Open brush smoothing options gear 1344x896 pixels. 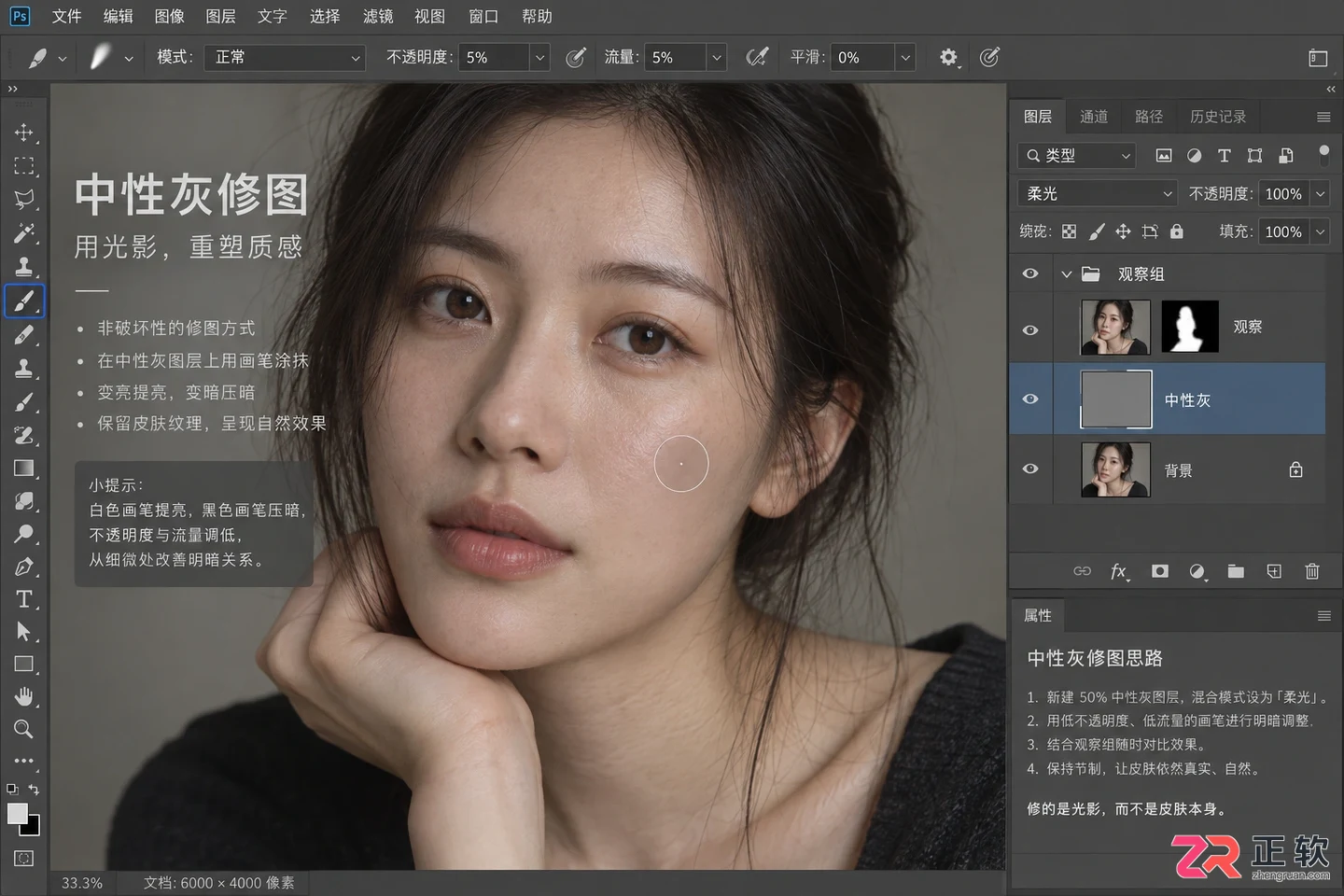(948, 57)
